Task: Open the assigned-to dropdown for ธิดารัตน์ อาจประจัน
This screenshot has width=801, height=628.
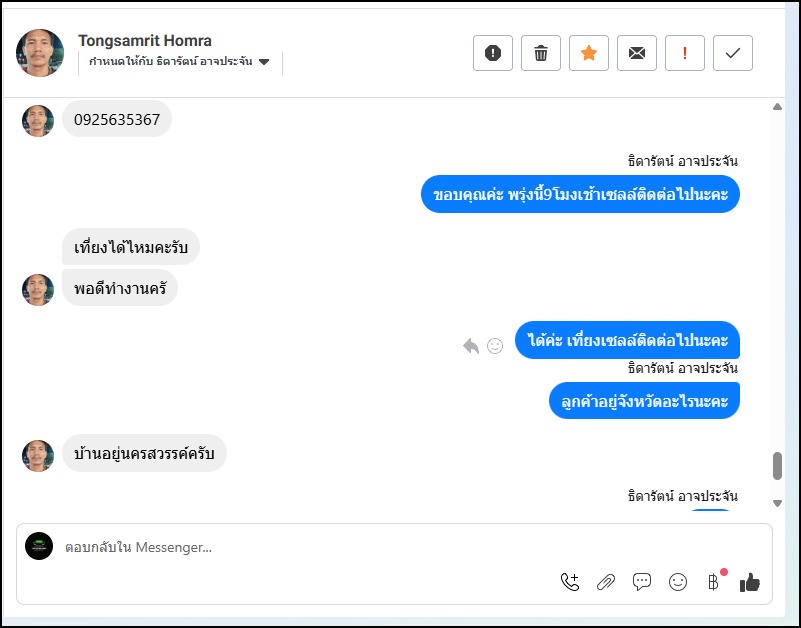Action: (264, 62)
